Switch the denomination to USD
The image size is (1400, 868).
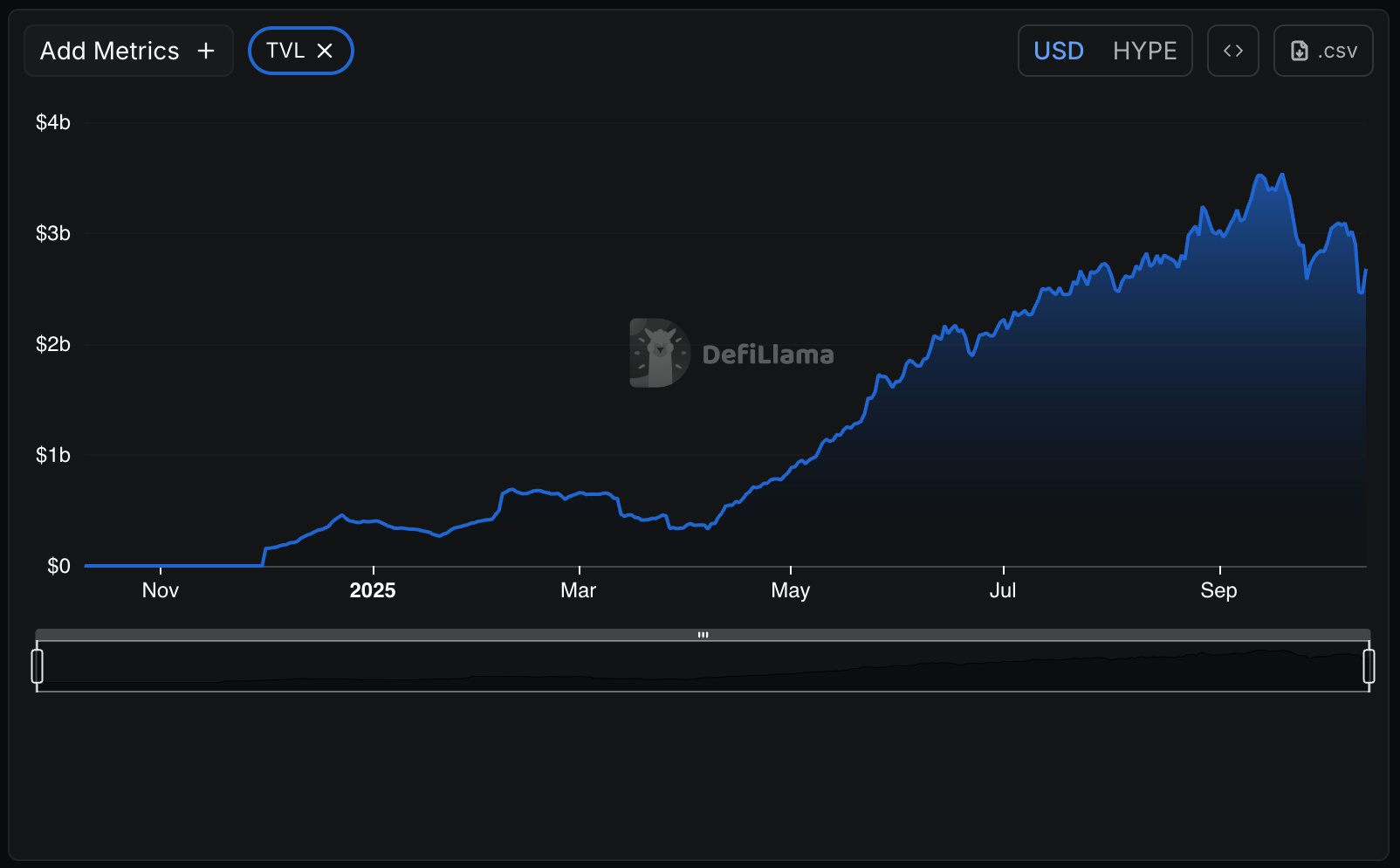click(1058, 52)
